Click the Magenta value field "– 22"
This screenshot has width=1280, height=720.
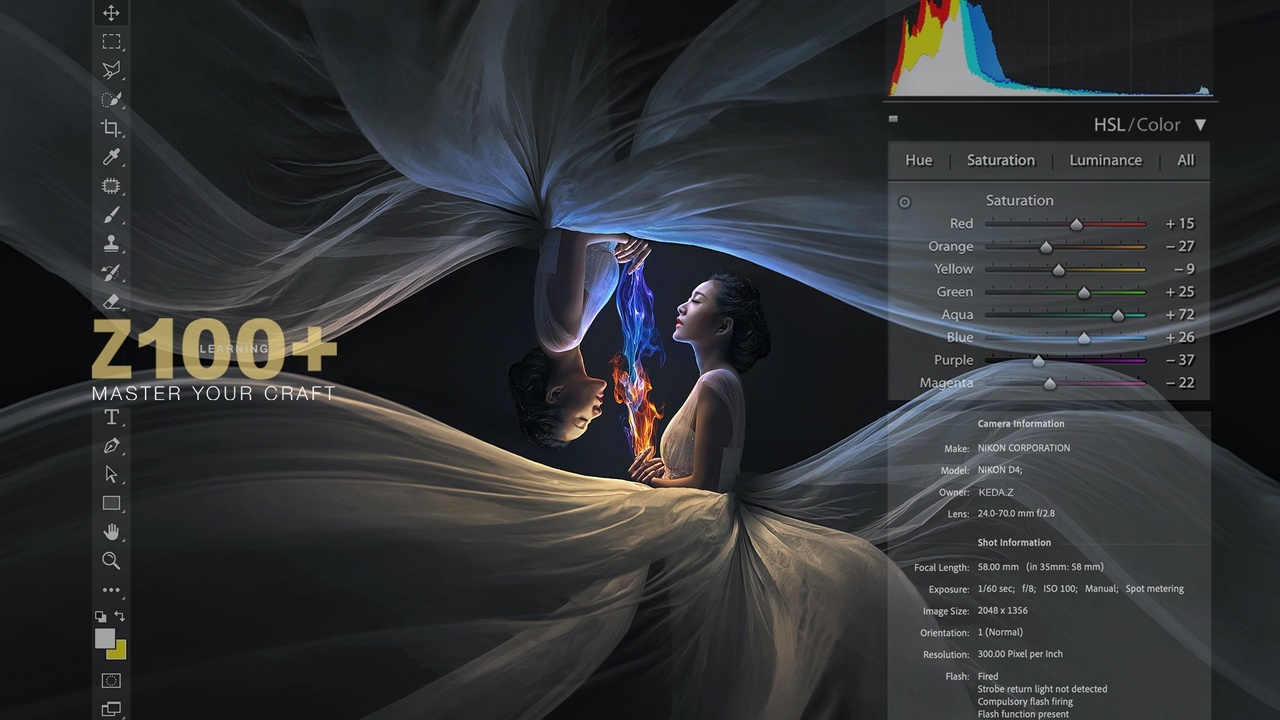1180,383
